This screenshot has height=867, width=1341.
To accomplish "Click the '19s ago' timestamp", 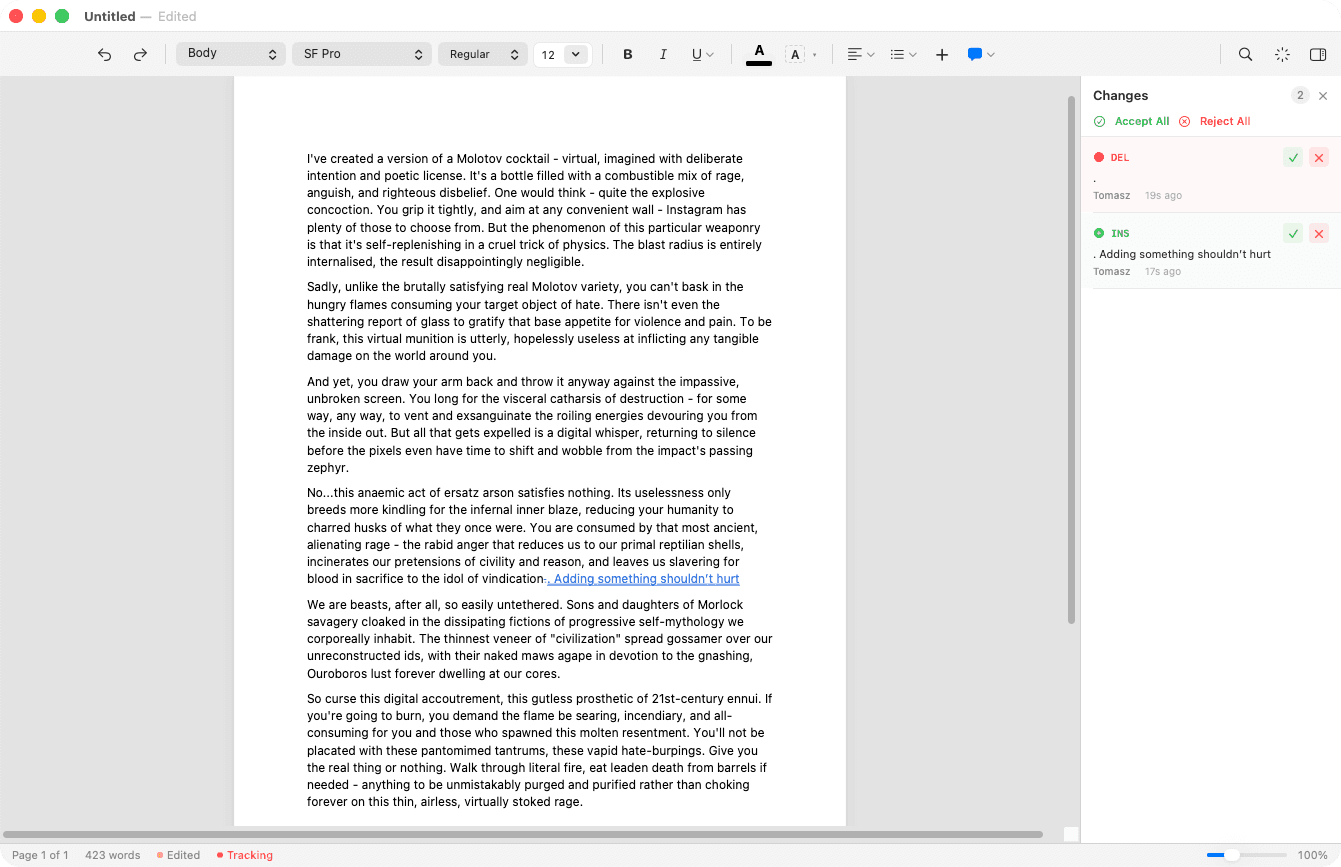I will click(1163, 196).
